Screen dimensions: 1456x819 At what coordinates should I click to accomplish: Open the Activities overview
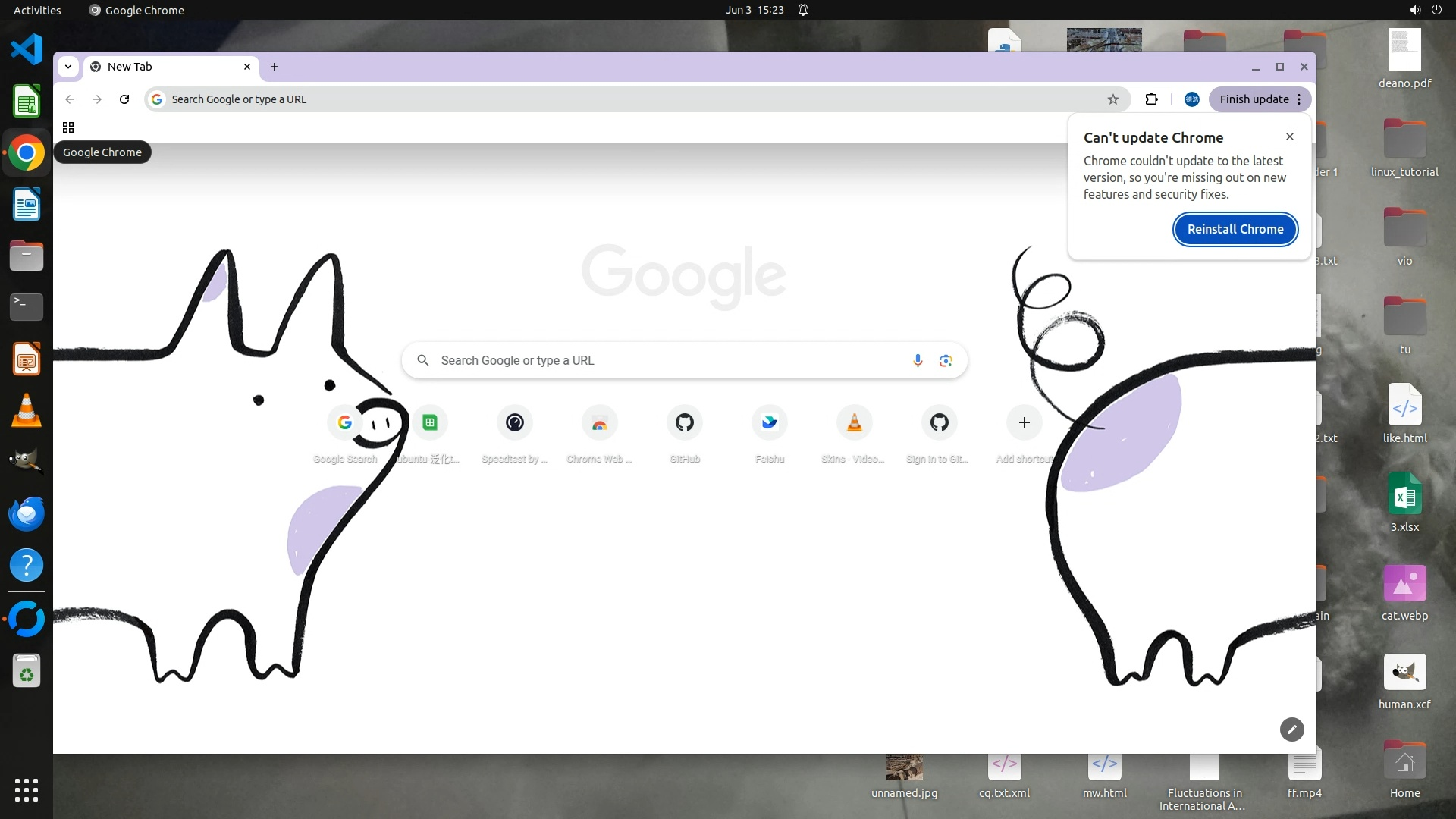[37, 10]
